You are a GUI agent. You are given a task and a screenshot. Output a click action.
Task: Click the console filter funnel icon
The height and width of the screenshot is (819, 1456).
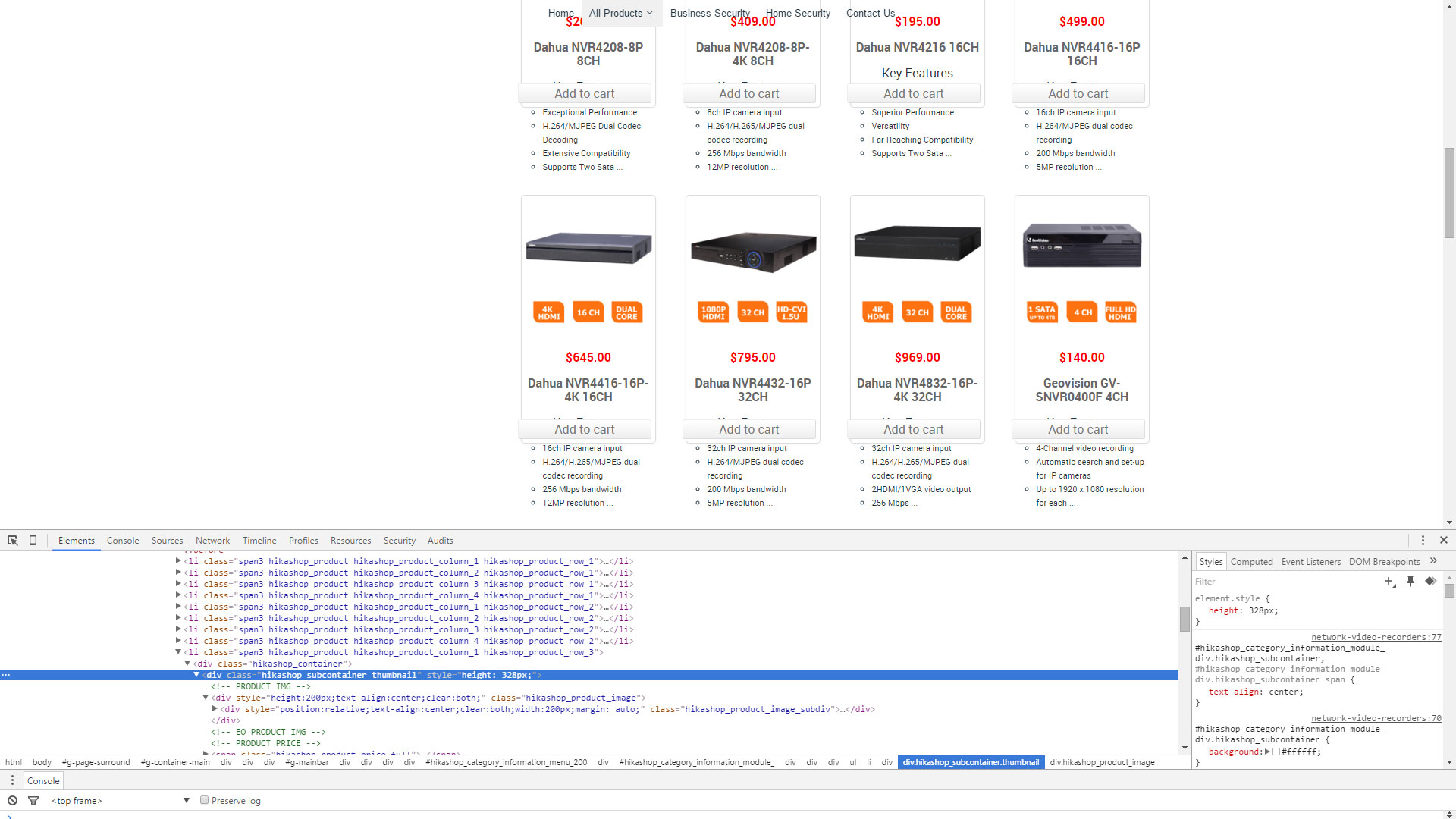click(x=33, y=801)
